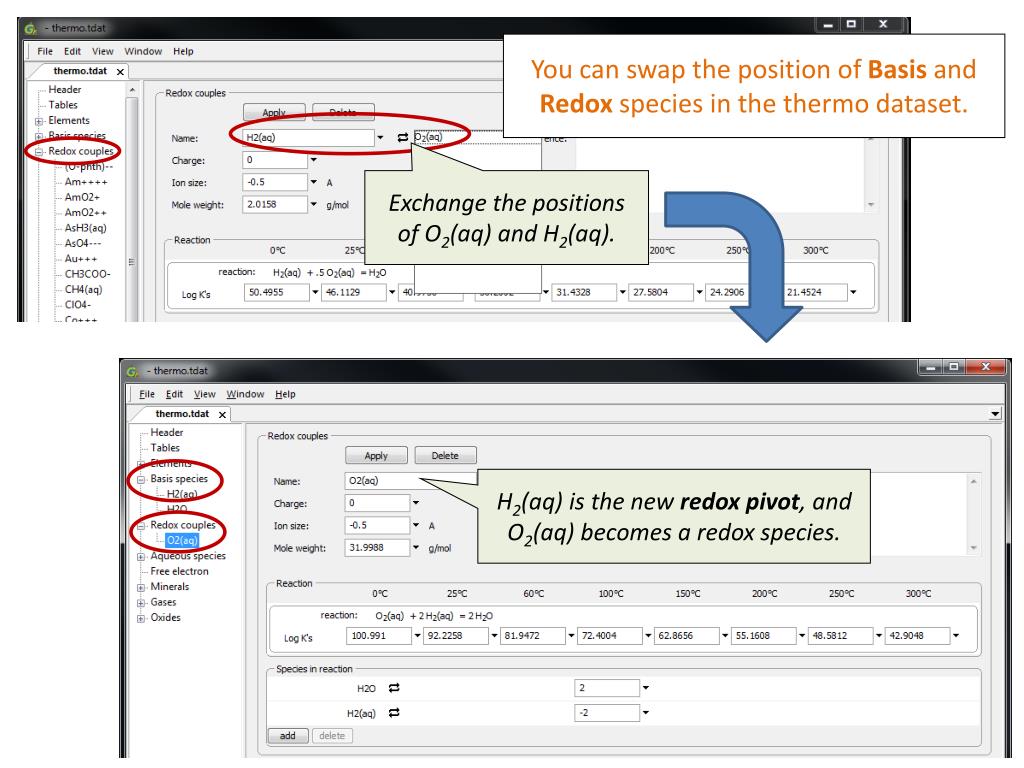Collapse Basis species node in bottom window tree
The width and height of the screenshot is (1024, 768).
[x=141, y=479]
